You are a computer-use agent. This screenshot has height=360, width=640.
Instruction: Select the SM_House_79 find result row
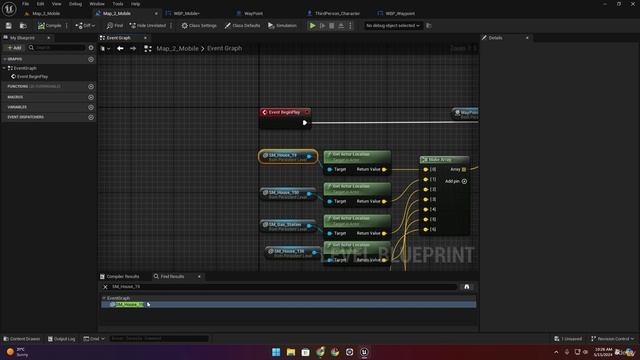click(x=289, y=304)
